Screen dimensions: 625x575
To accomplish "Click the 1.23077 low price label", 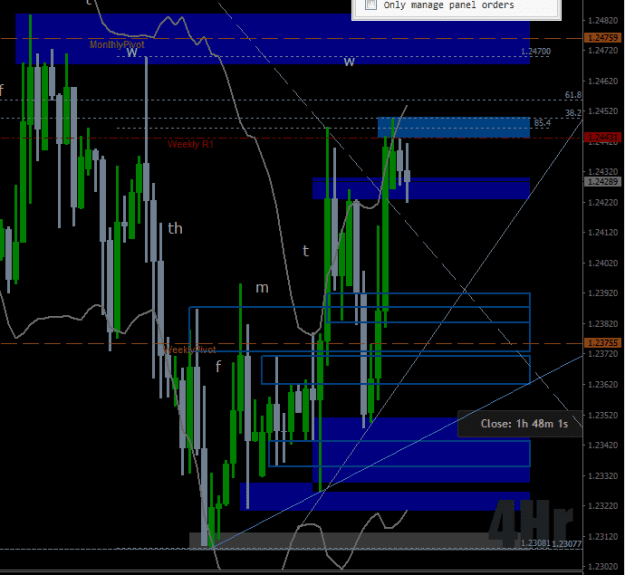I will click(566, 544).
